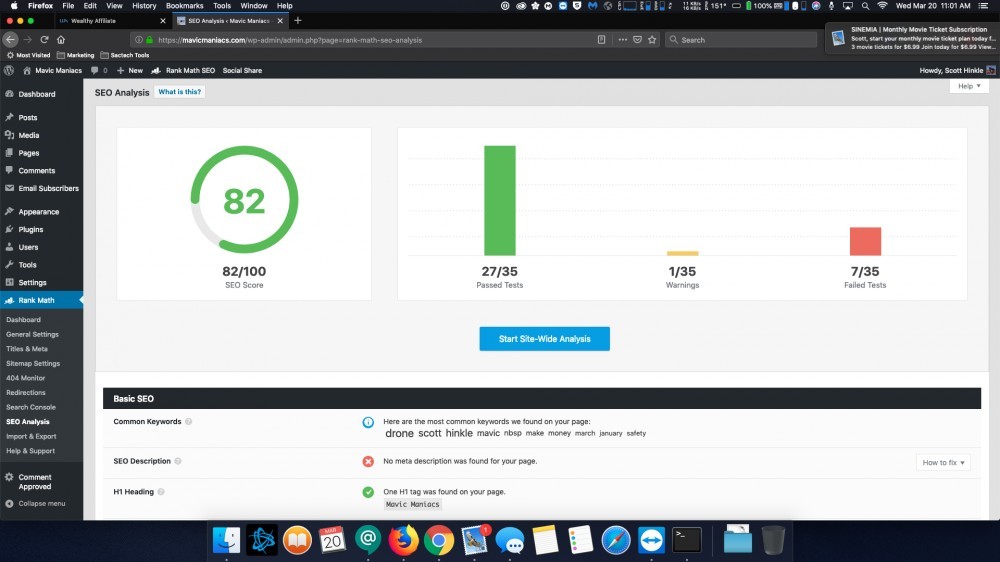Screen dimensions: 1000x562
Task: Open Rank Math General Settings
Action: [x=33, y=334]
